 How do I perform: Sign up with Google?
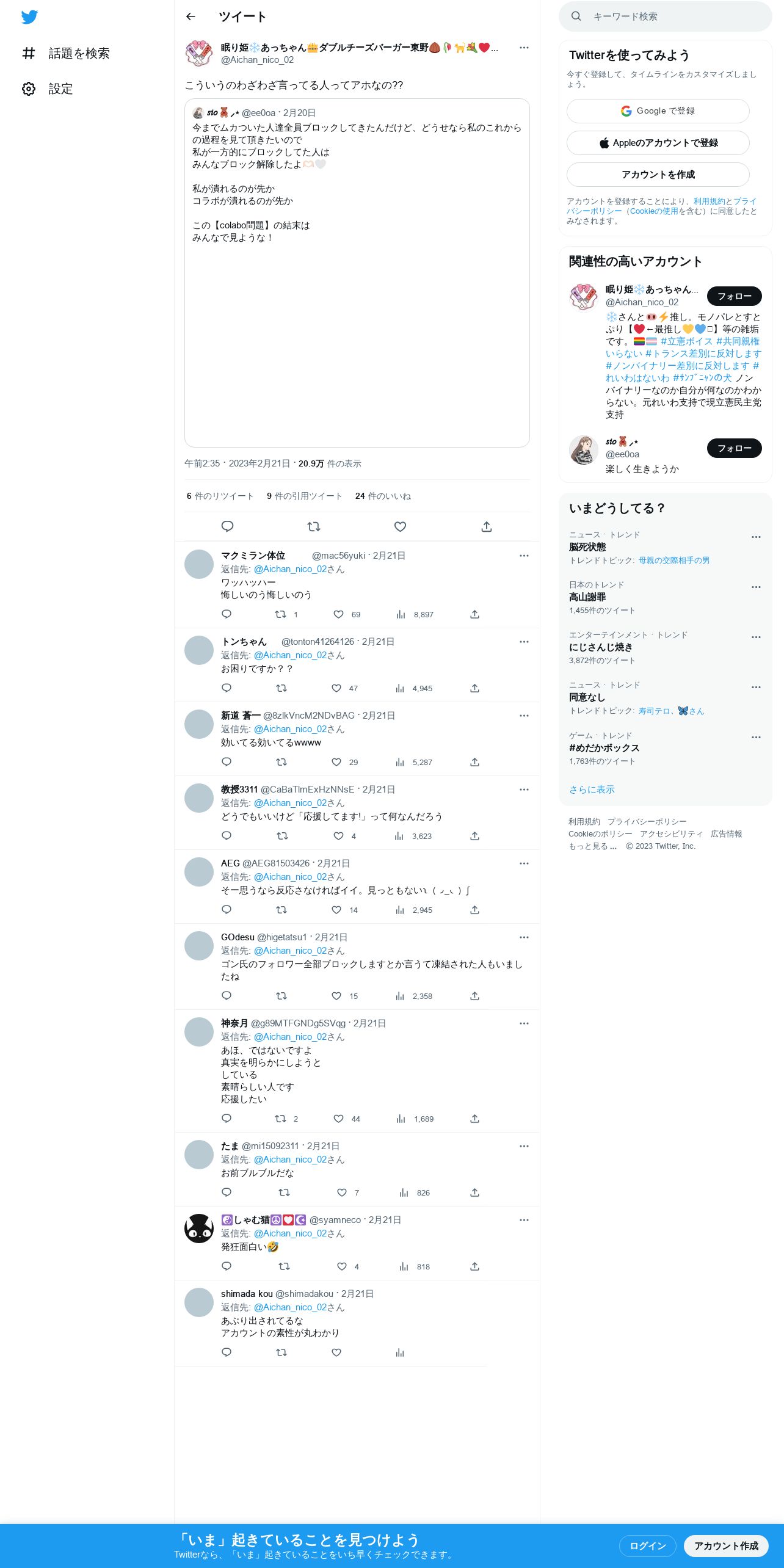tap(658, 111)
